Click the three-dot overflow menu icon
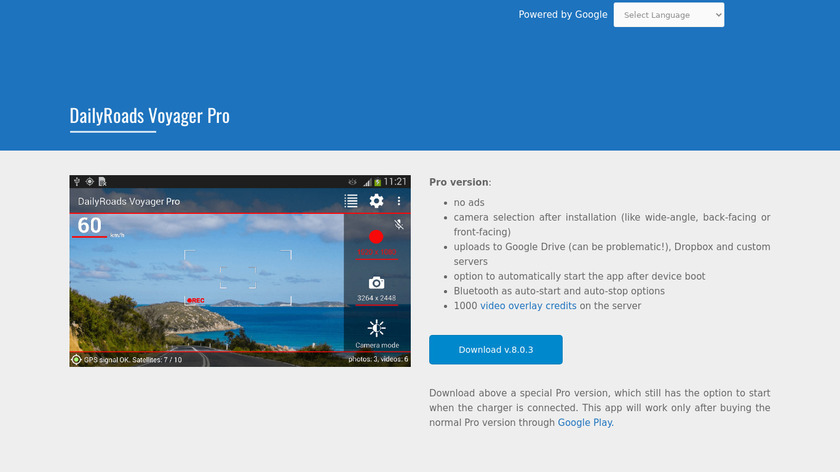 (x=399, y=201)
